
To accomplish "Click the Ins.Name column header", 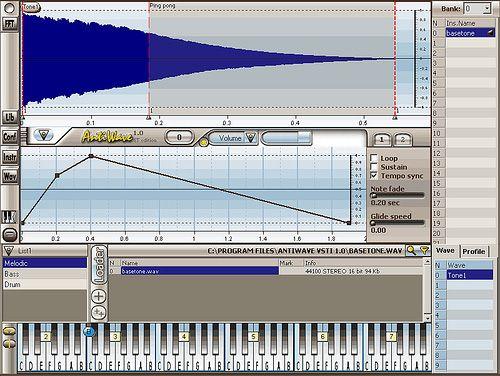I will (x=470, y=23).
